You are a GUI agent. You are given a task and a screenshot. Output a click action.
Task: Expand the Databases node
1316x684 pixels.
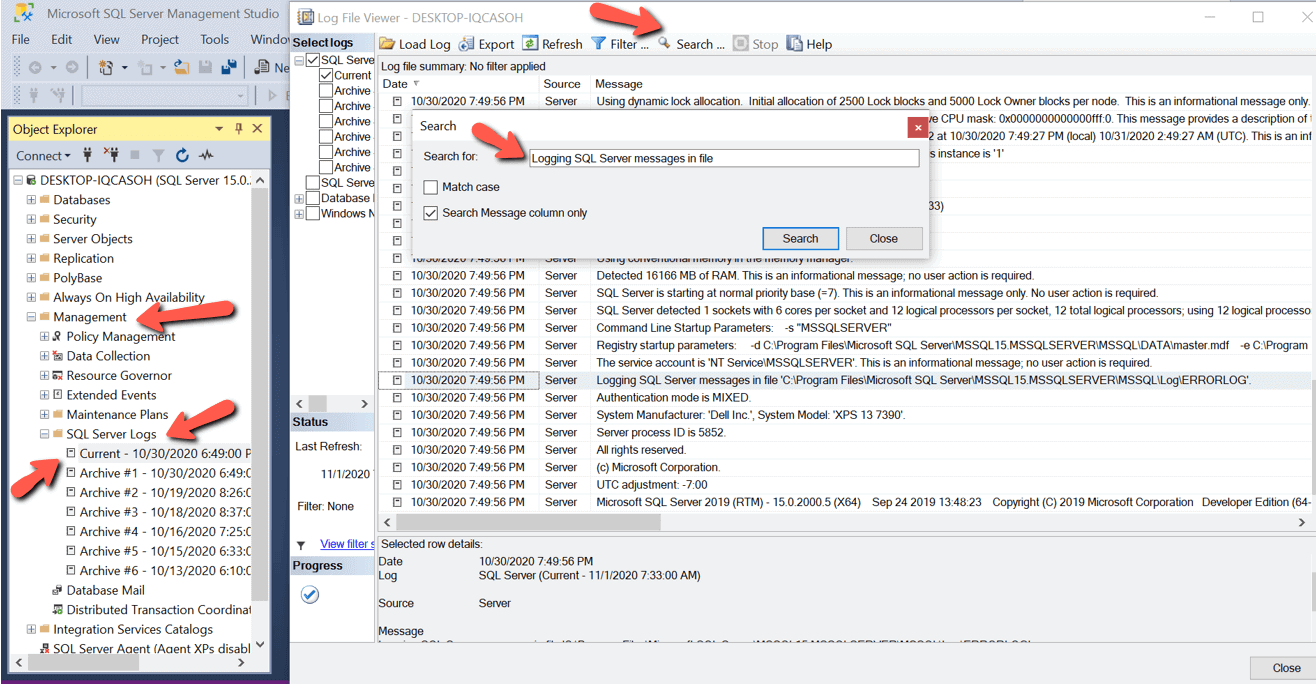(30, 199)
